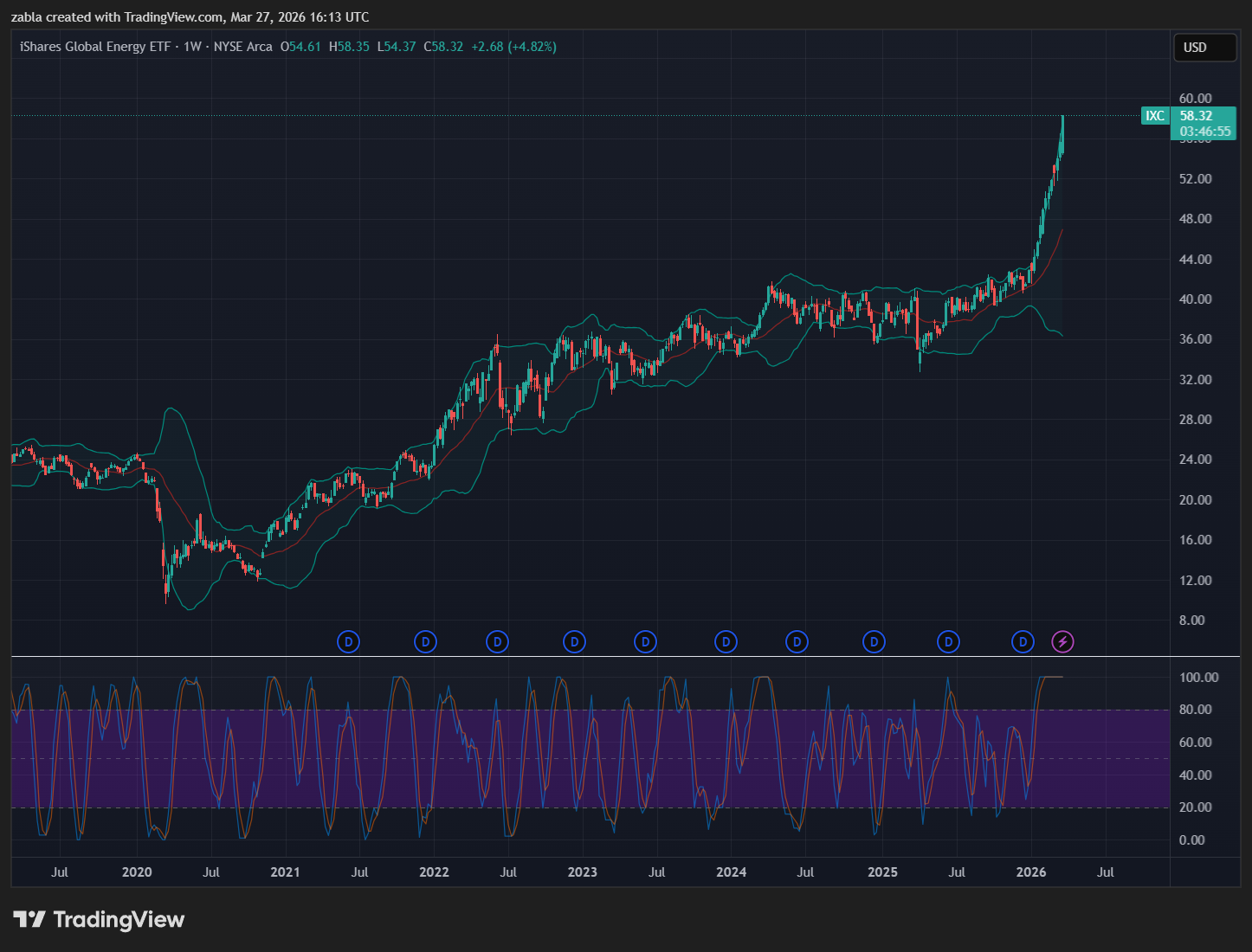The image size is (1252, 952).
Task: Open the dividend marker near June 2022
Action: (x=497, y=642)
